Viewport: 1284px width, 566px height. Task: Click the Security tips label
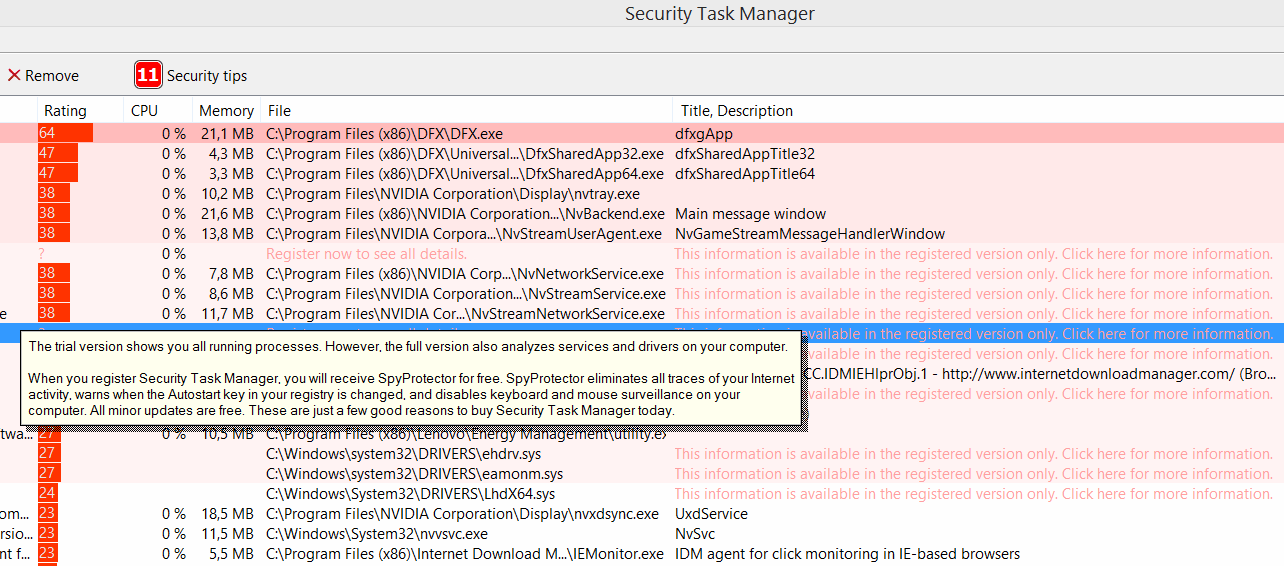point(206,76)
